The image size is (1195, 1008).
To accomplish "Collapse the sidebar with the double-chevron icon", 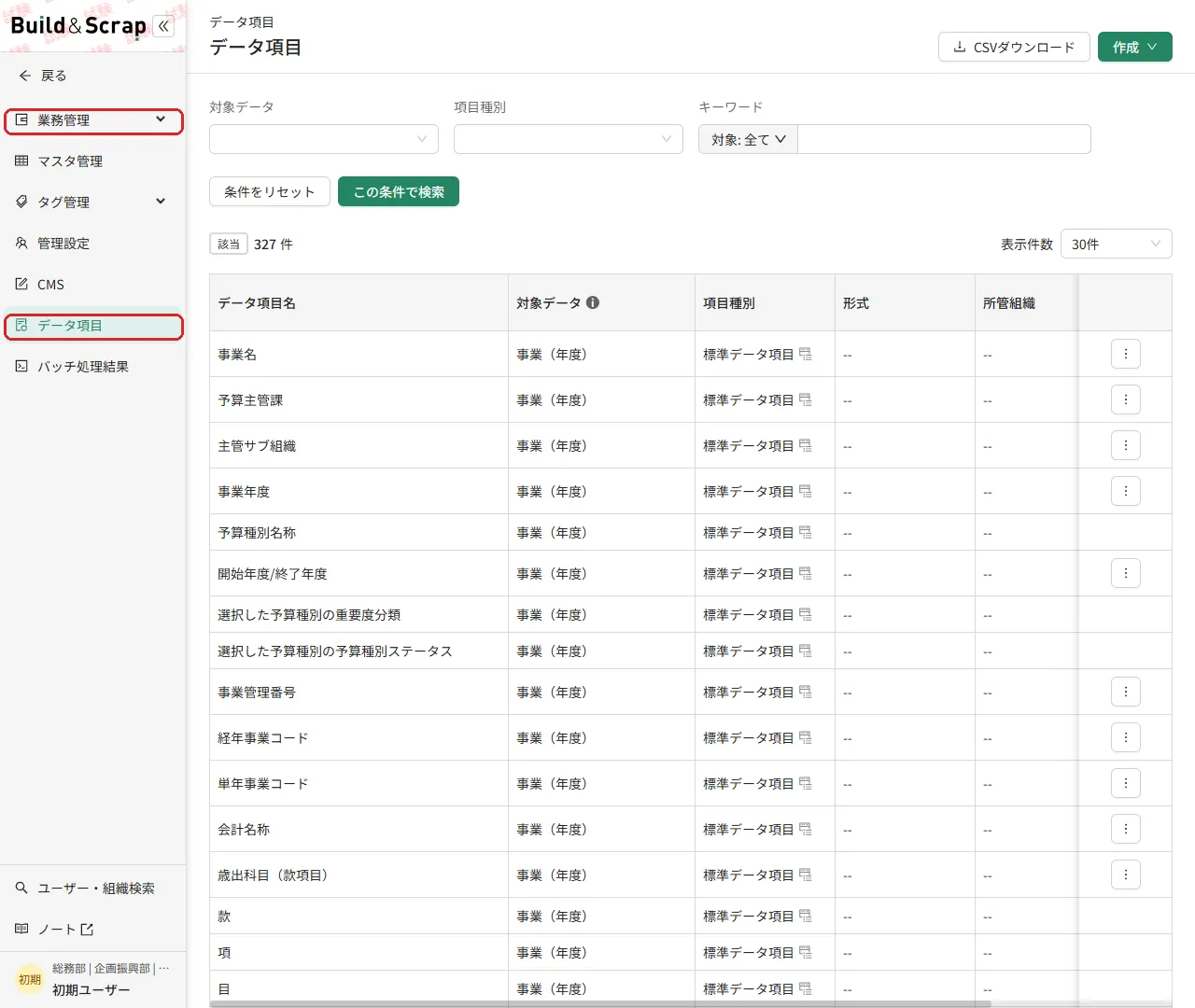I will [164, 26].
